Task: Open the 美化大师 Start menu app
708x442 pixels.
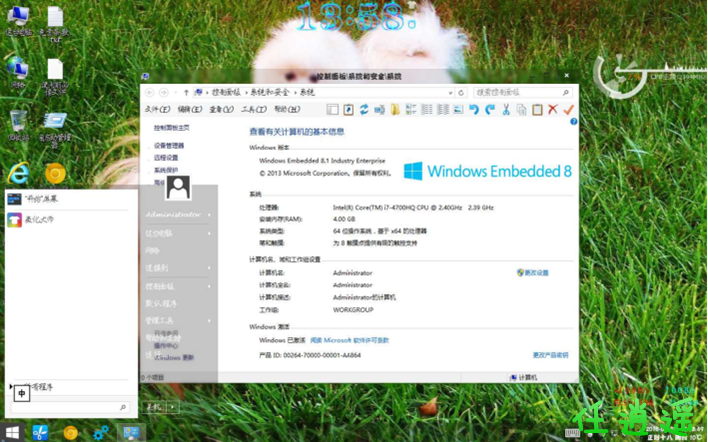Action: pos(30,220)
